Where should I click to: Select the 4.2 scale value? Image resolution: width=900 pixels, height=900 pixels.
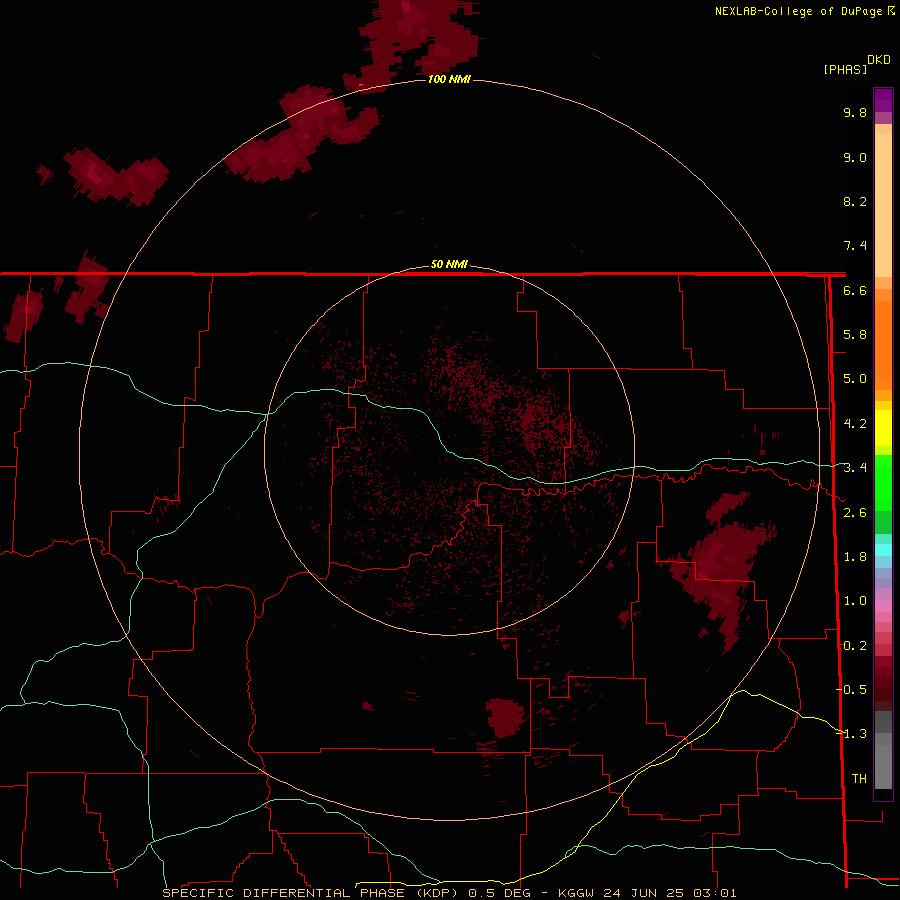pyautogui.click(x=855, y=424)
